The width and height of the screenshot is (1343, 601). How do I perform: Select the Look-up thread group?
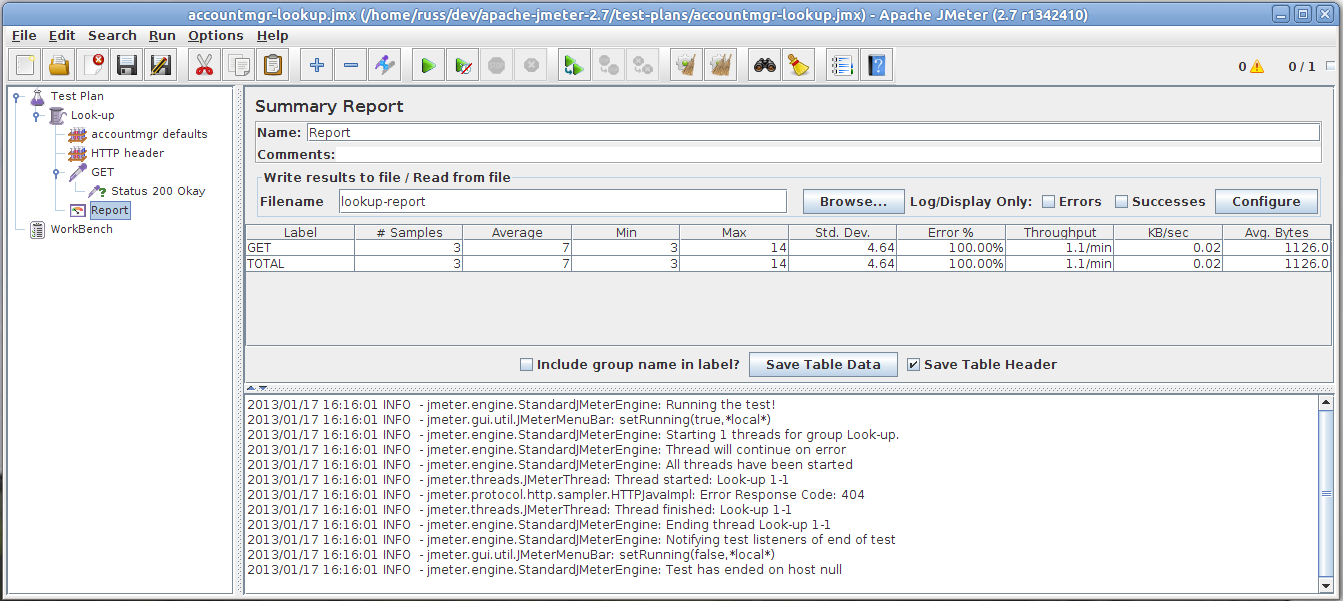tap(92, 116)
